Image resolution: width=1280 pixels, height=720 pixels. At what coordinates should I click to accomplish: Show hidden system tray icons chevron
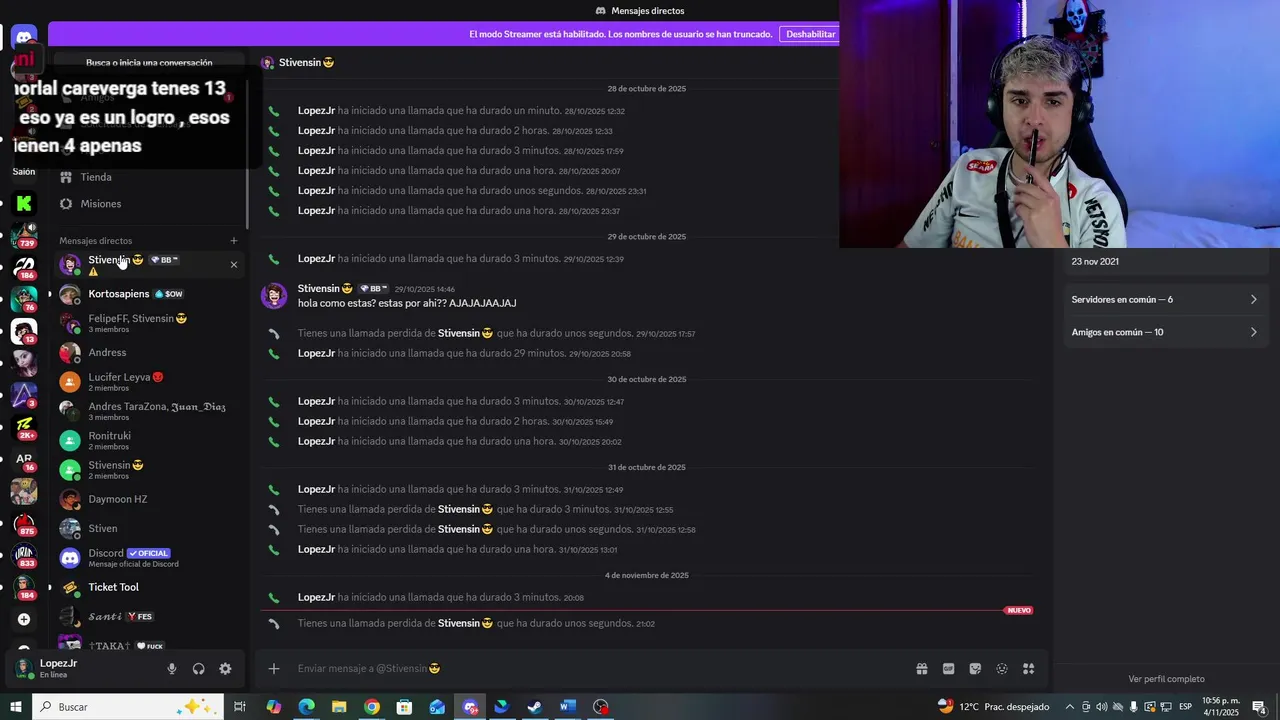pyautogui.click(x=1069, y=707)
